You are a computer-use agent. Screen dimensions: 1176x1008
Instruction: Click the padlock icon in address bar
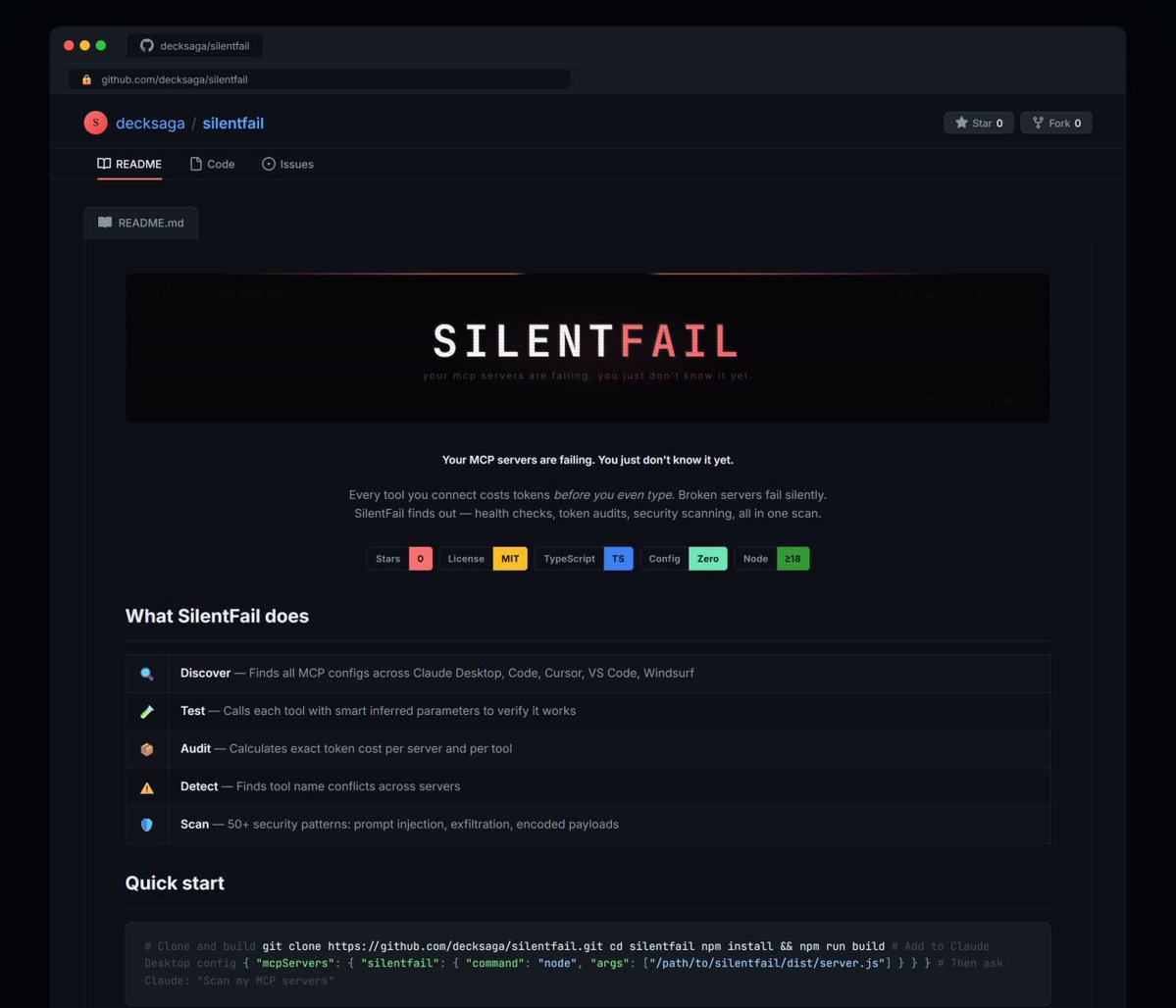[87, 79]
